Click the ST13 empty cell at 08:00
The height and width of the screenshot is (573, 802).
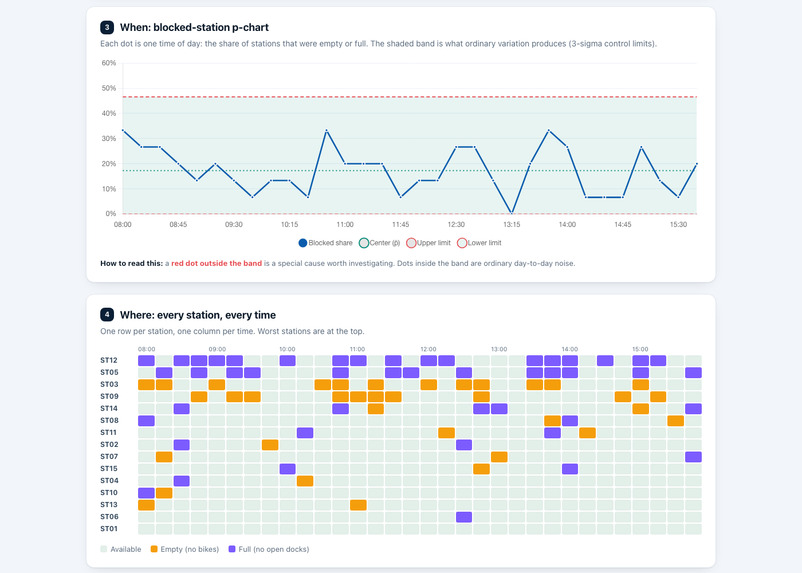pos(146,505)
